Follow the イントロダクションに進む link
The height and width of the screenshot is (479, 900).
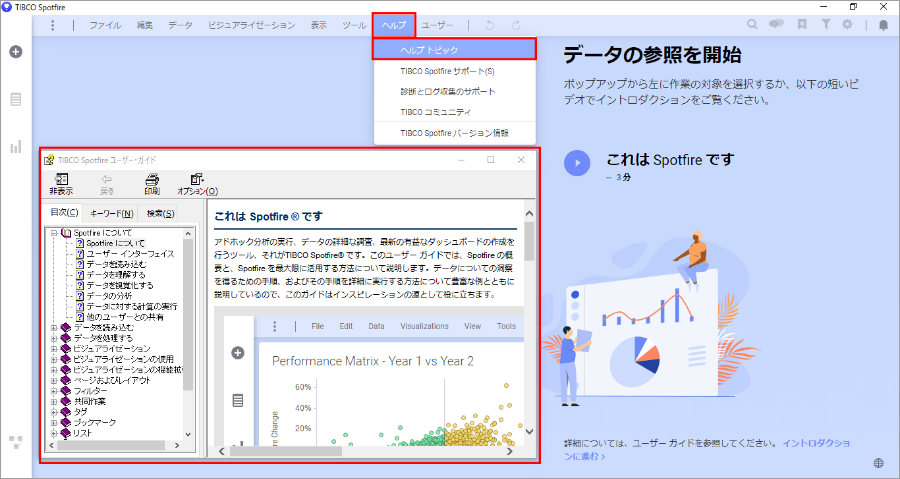tap(708, 450)
